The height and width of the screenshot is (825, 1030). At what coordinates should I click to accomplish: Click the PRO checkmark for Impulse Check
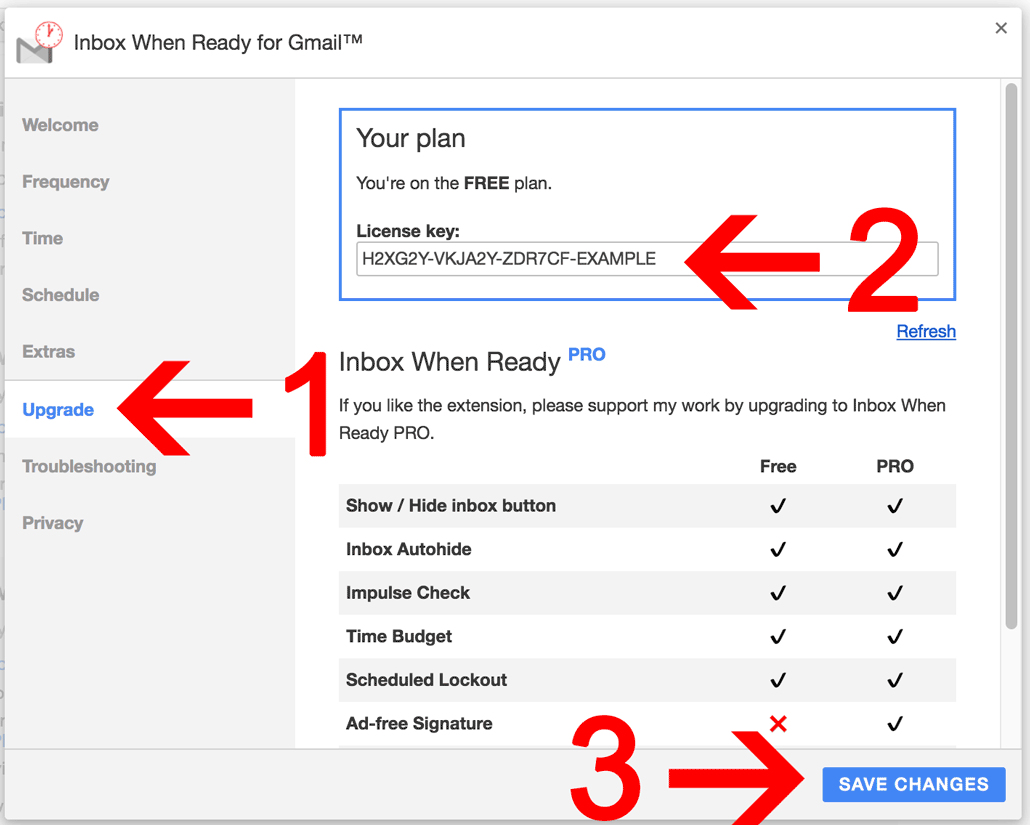point(895,593)
